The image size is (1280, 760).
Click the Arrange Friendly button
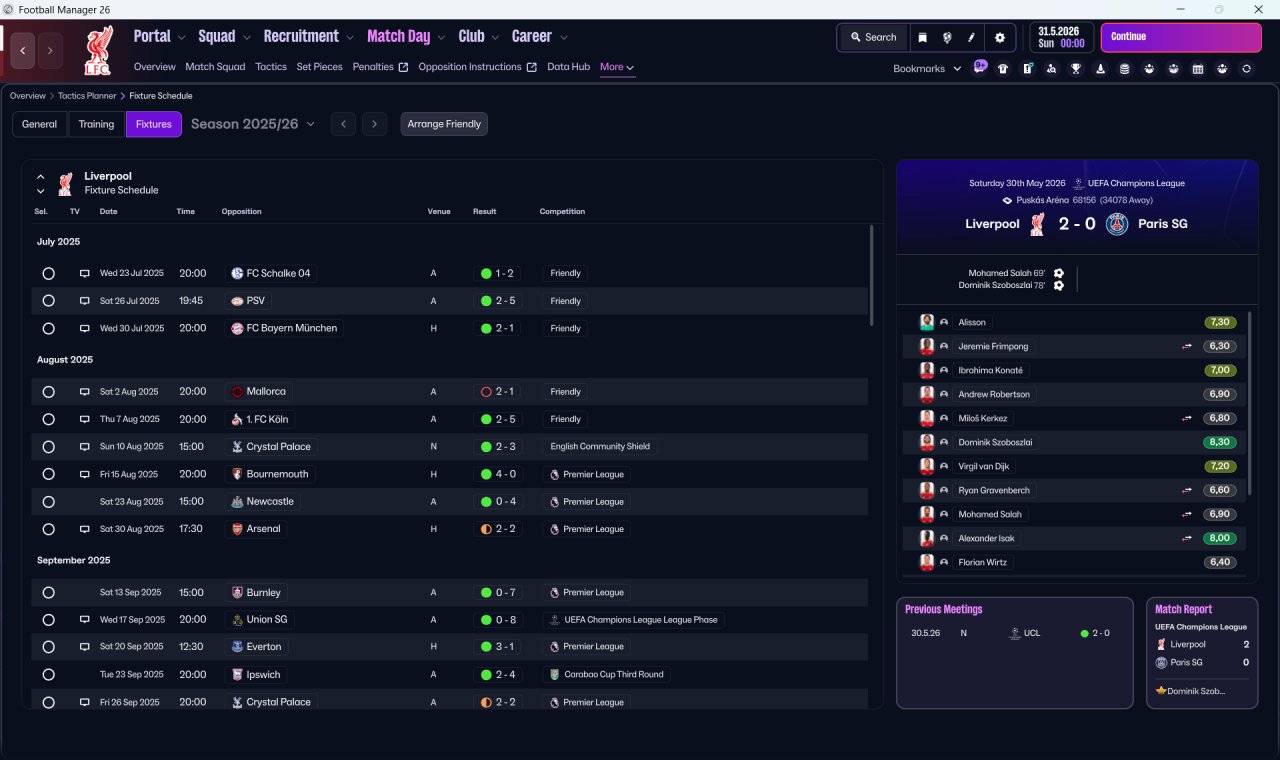point(444,124)
